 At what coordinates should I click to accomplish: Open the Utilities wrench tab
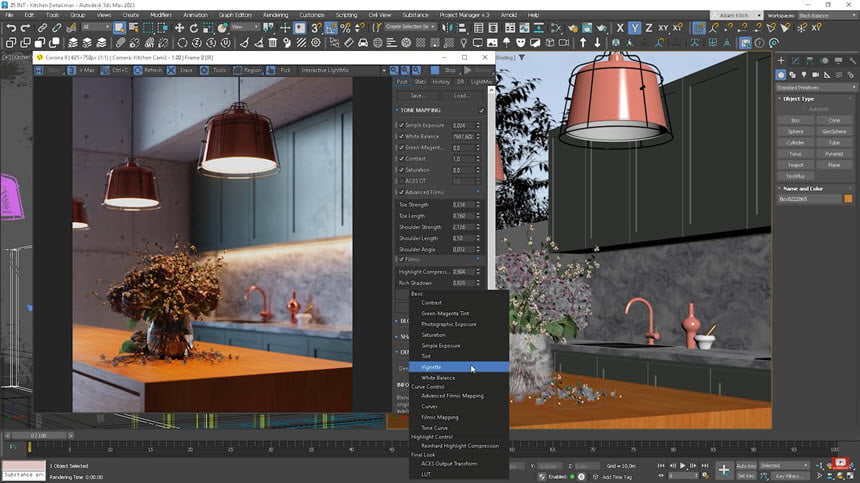click(852, 60)
